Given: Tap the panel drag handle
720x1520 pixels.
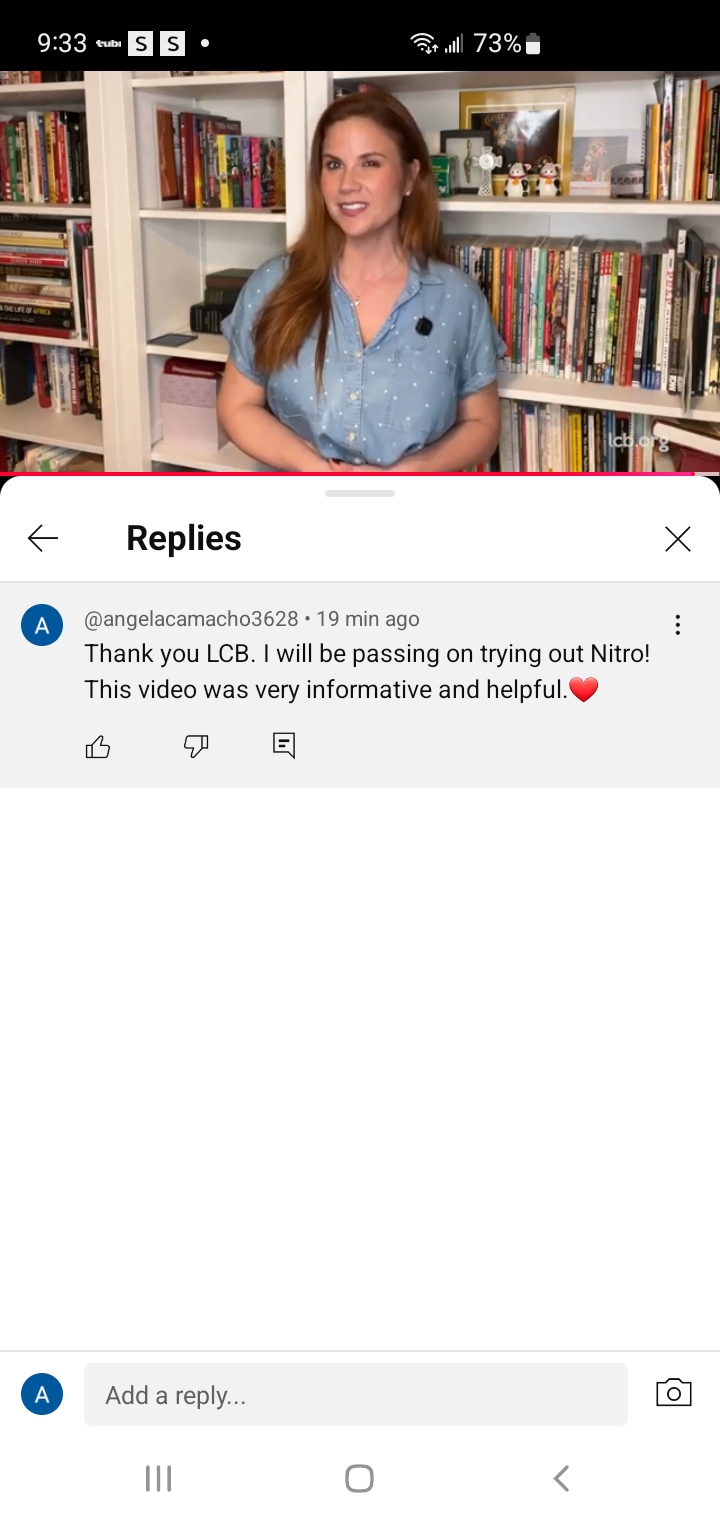Looking at the screenshot, I should click(x=360, y=493).
